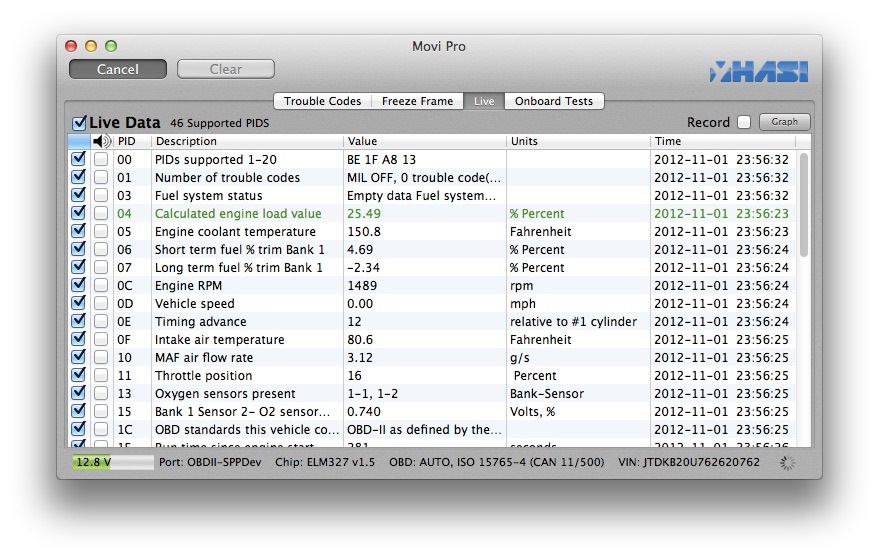Image resolution: width=879 pixels, height=558 pixels.
Task: Uncheck enable checkbox for Vehicle speed row
Action: (78, 303)
